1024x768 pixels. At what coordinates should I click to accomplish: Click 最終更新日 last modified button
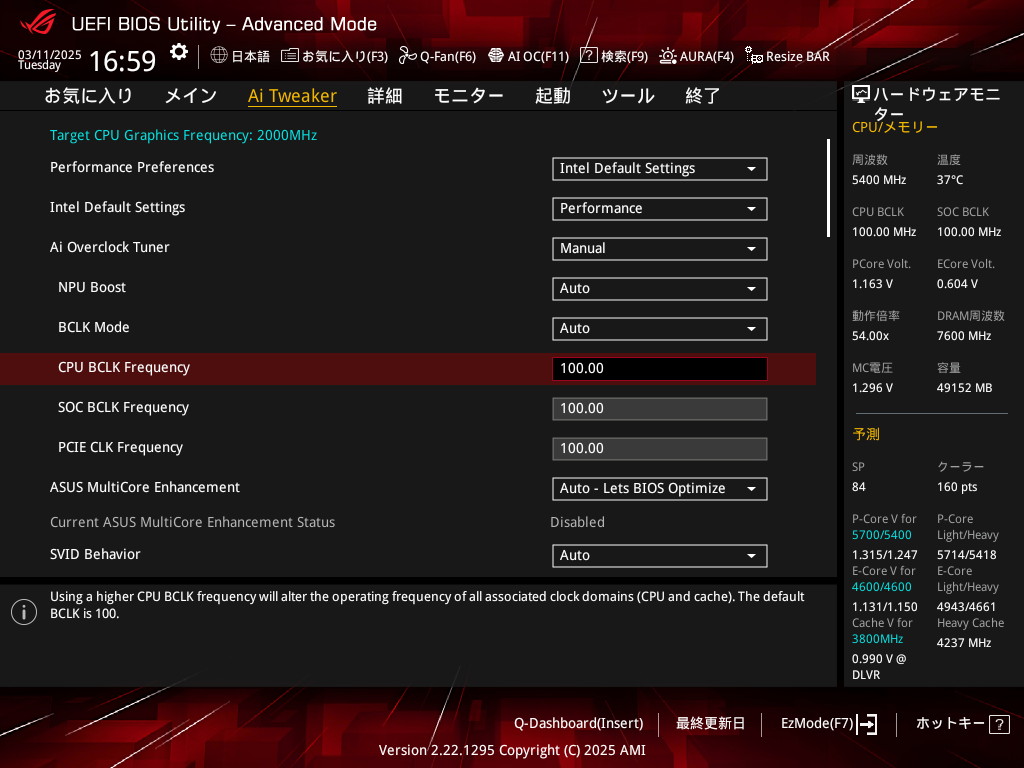(x=711, y=724)
